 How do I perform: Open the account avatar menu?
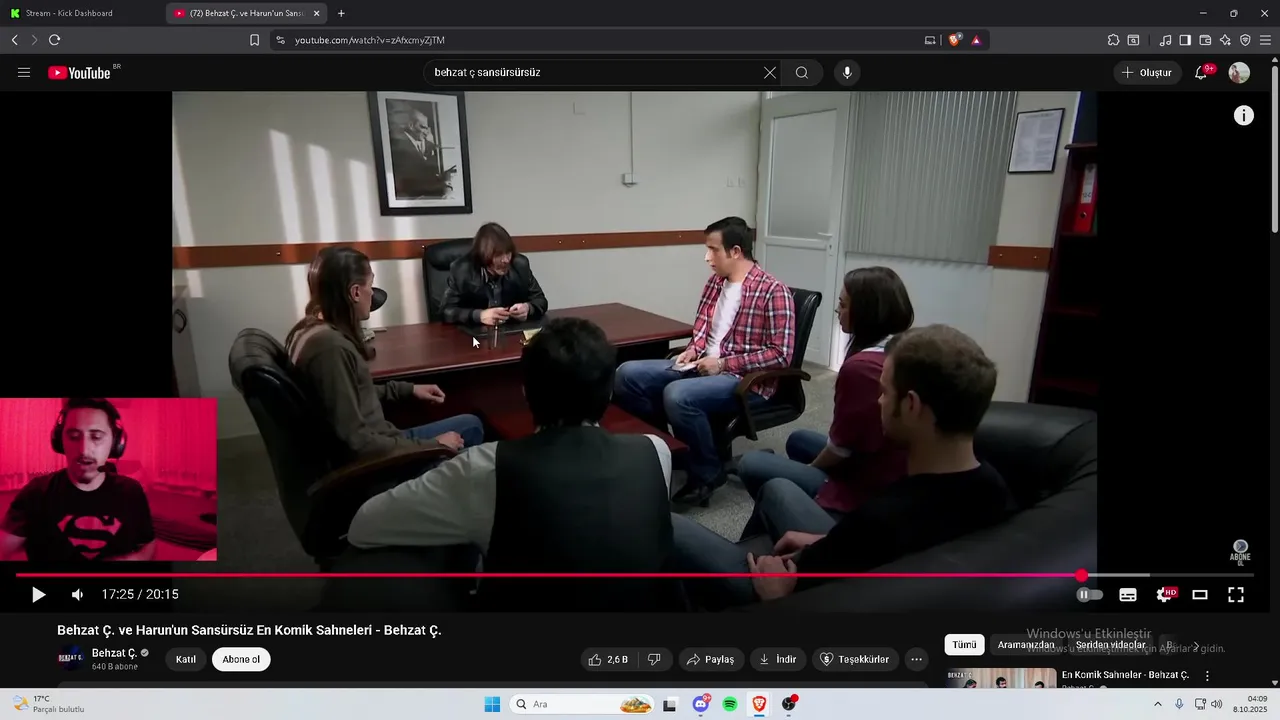point(1239,73)
